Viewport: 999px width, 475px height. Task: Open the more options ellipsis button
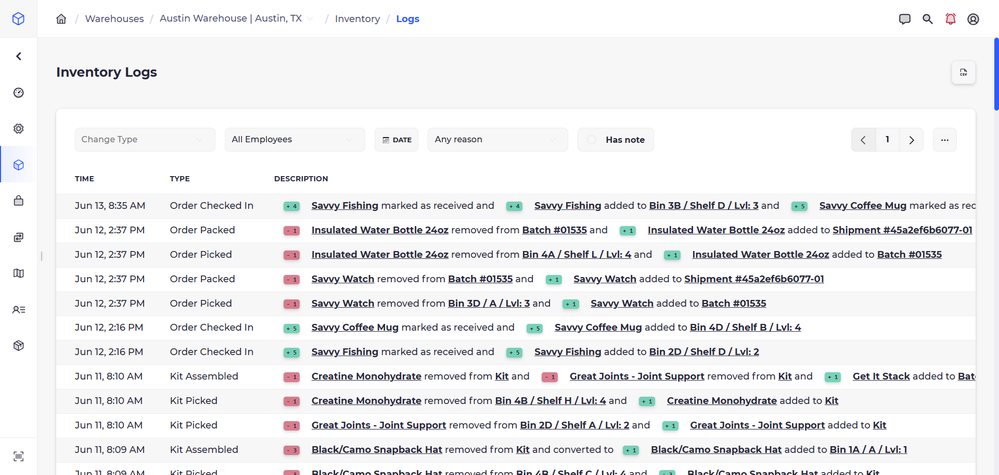(x=945, y=139)
